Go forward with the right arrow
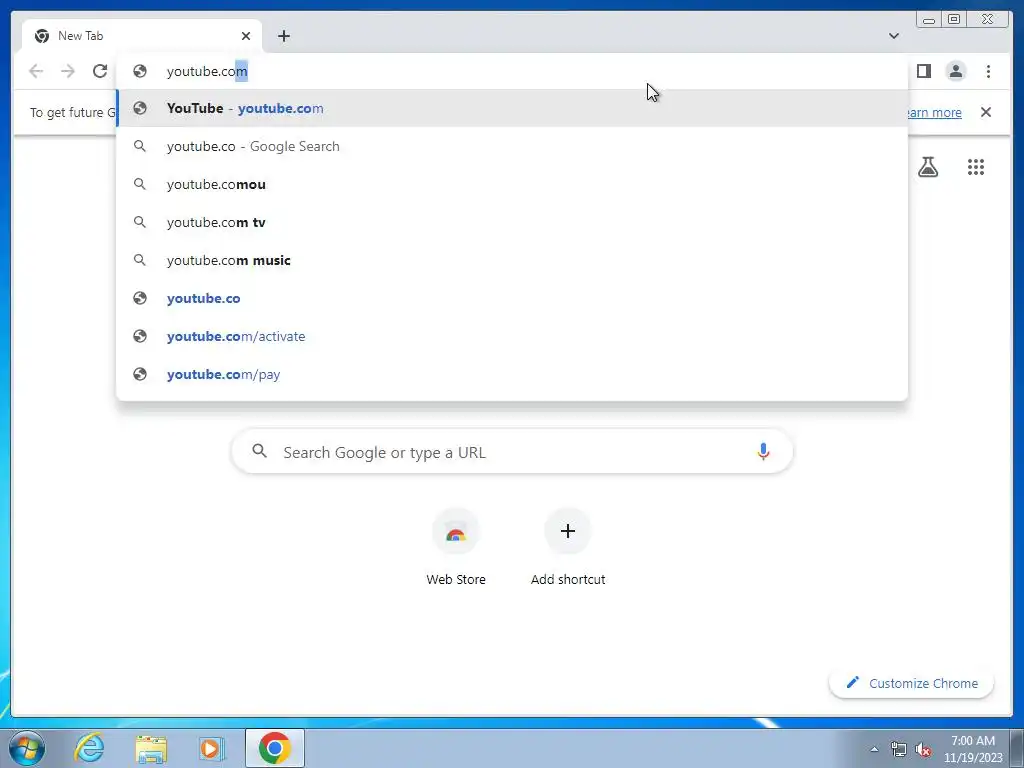The height and width of the screenshot is (768, 1024). tap(68, 71)
